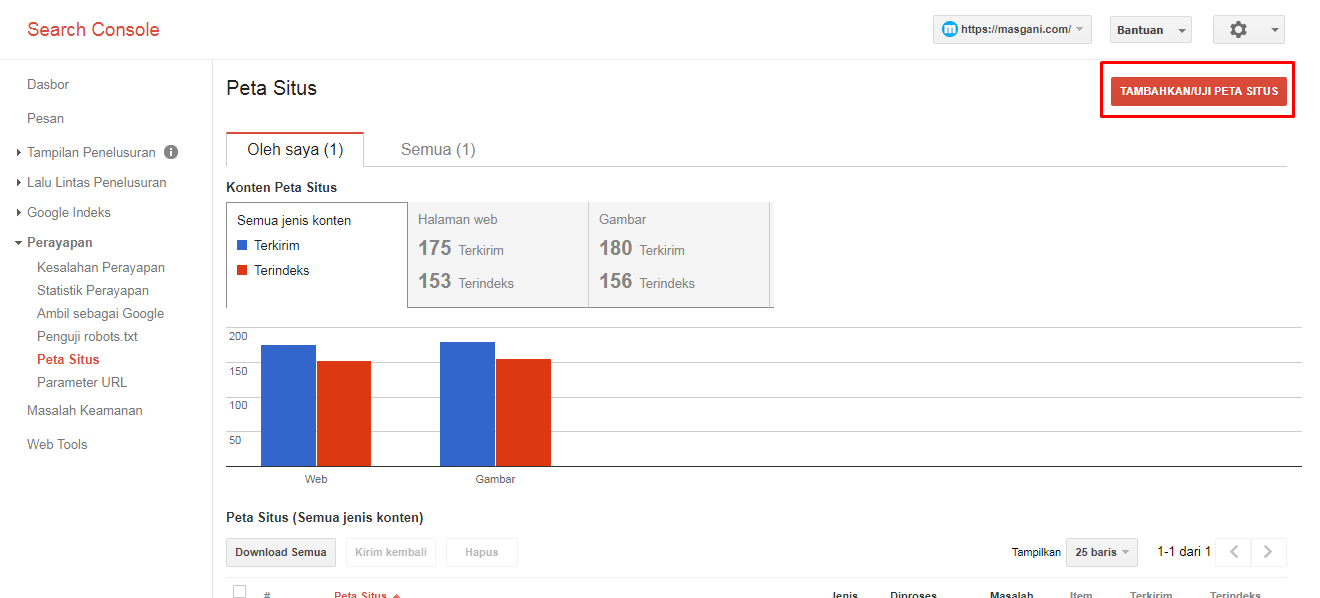
Task: Go to next page arrow
Action: 1268,552
